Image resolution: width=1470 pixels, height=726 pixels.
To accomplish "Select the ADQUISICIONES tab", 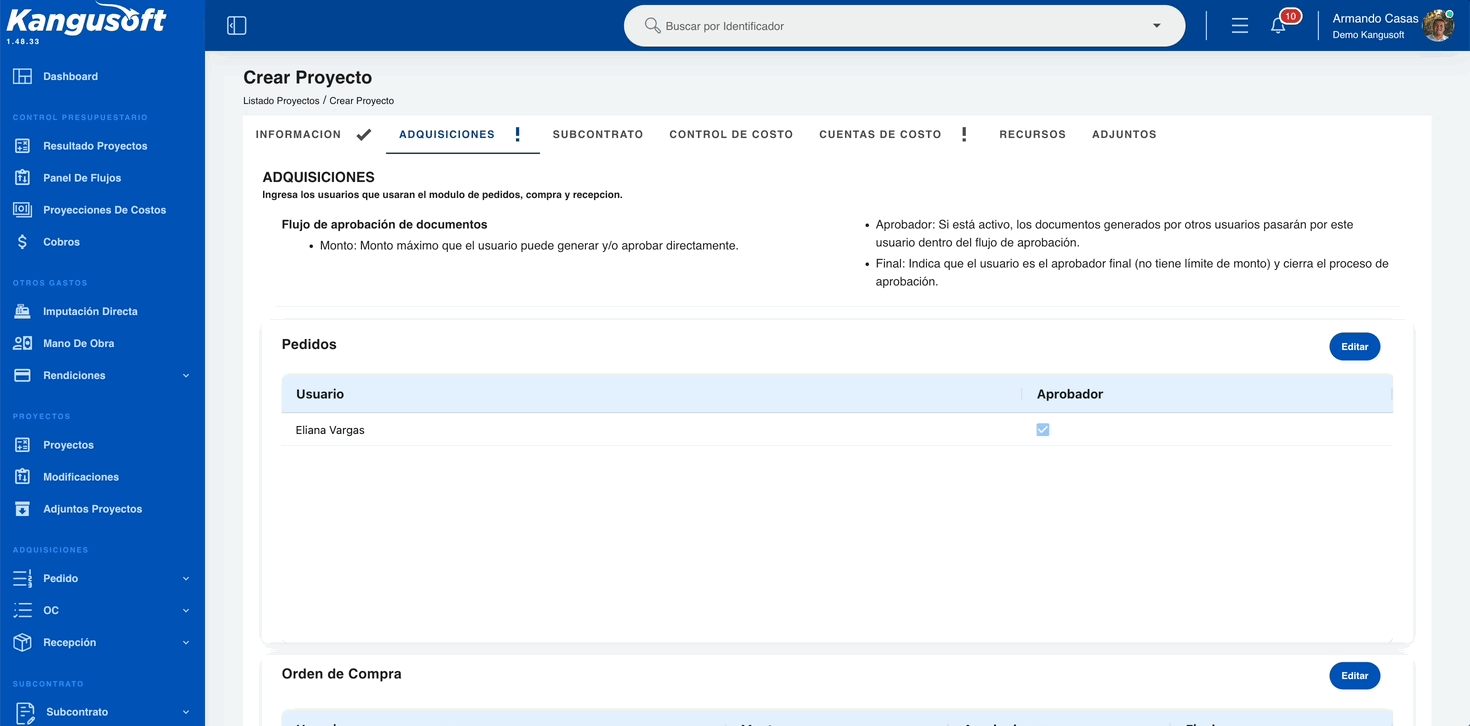I will pyautogui.click(x=447, y=134).
